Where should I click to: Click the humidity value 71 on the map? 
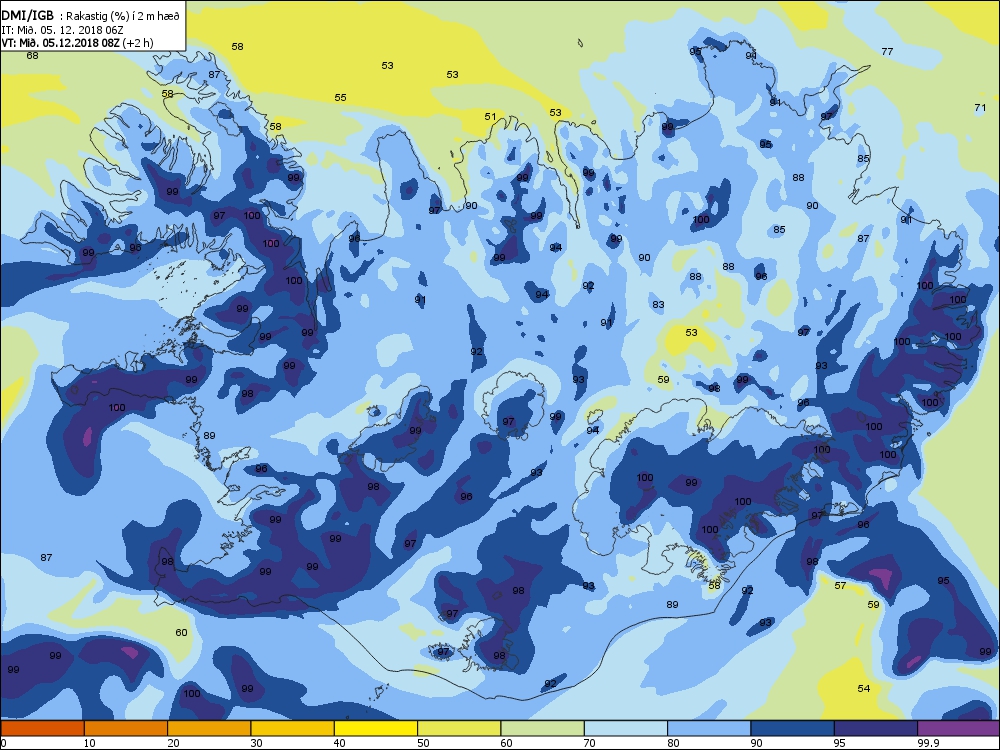[980, 108]
